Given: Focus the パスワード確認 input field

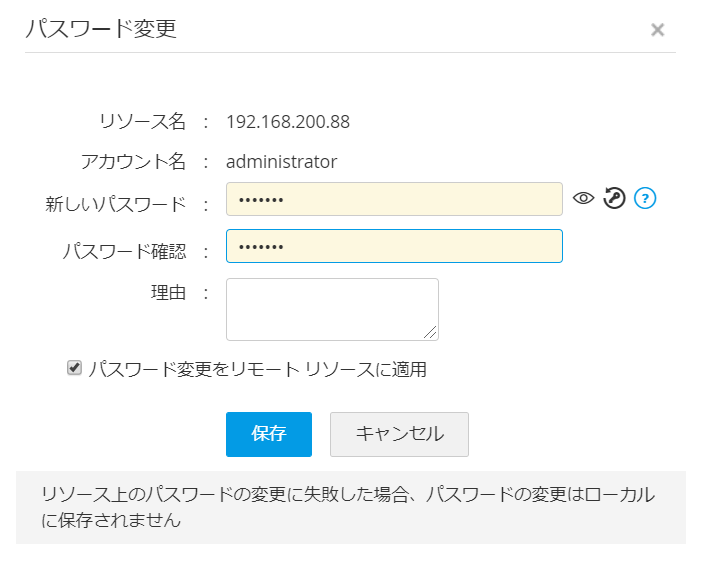Looking at the screenshot, I should (394, 246).
